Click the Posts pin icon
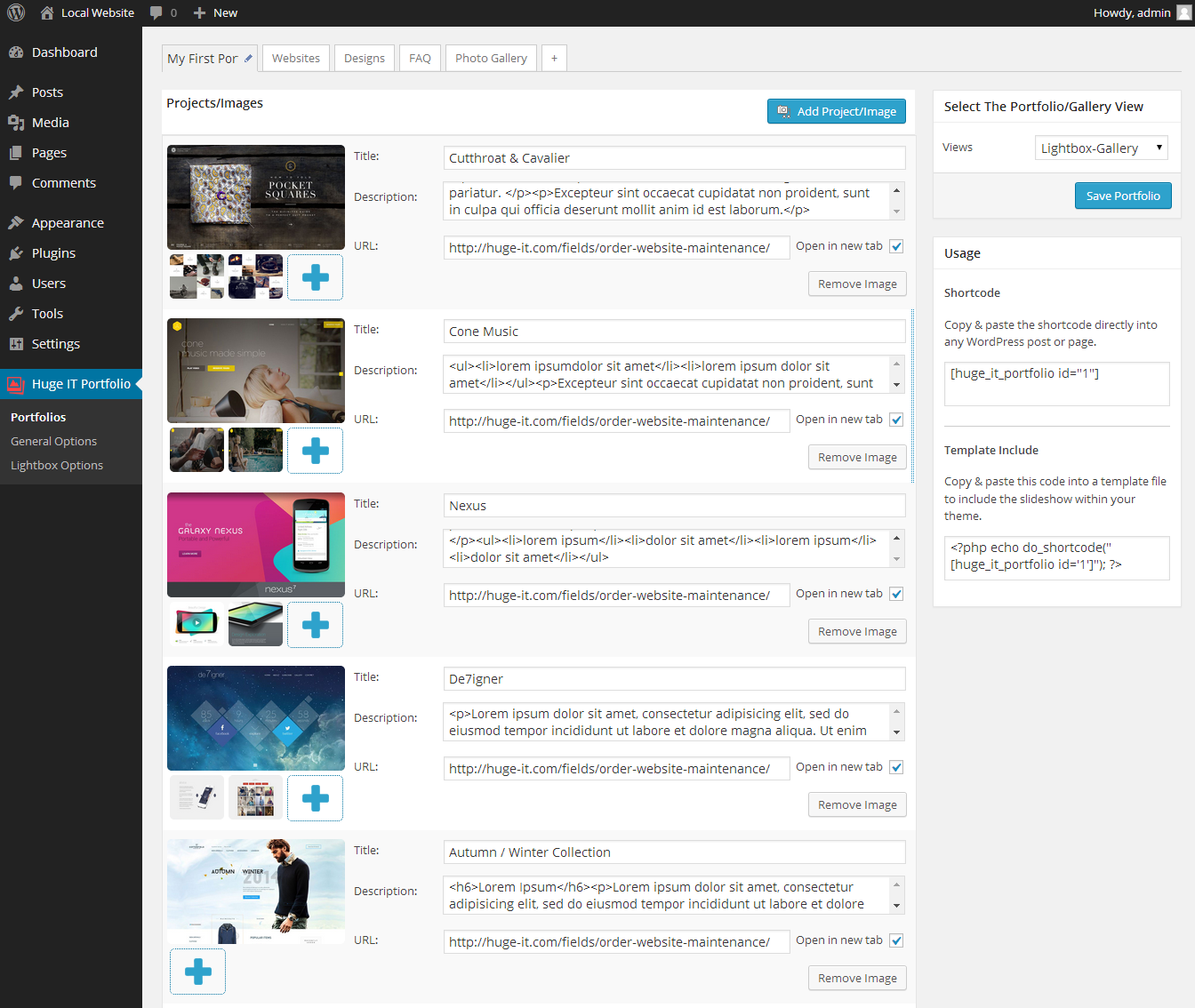Viewport: 1195px width, 1008px height. click(16, 92)
